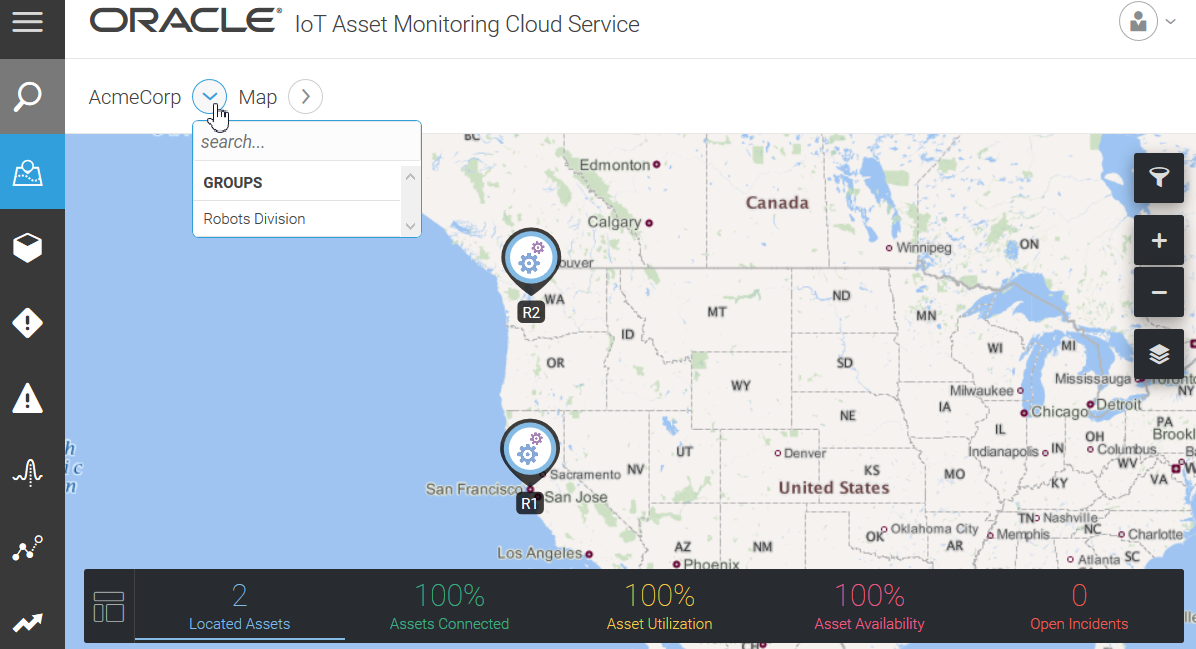1196x649 pixels.
Task: Click the search field in groups dropdown
Action: (x=307, y=142)
